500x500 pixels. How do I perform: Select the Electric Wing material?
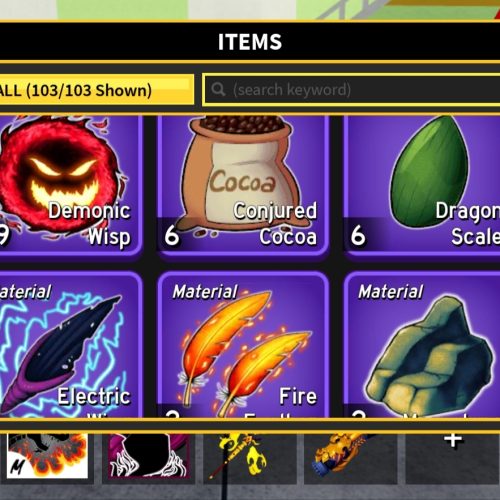(x=70, y=345)
